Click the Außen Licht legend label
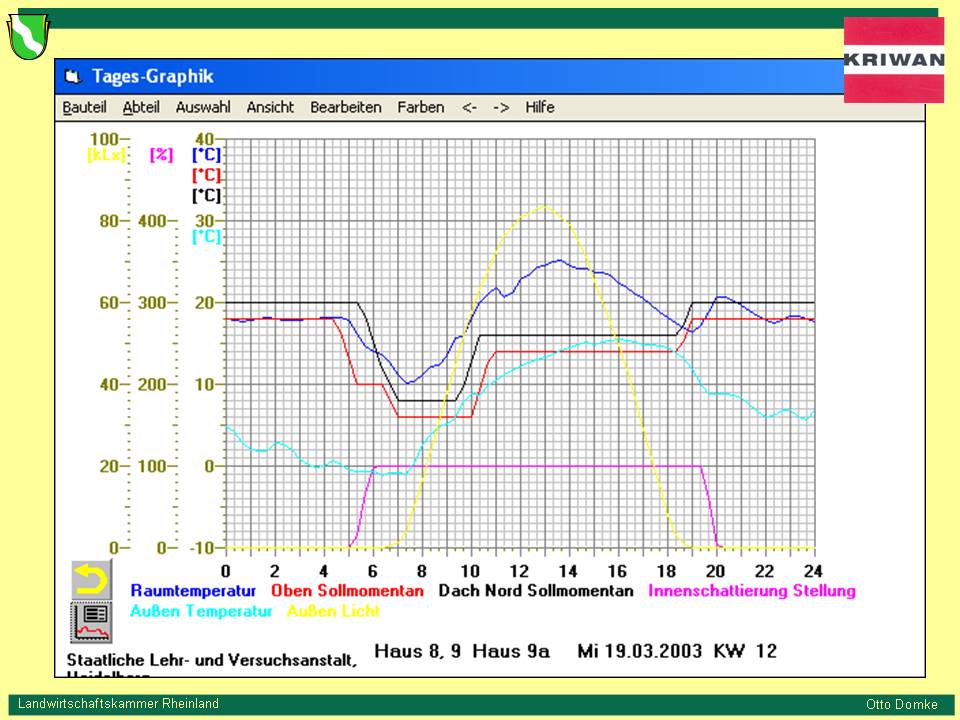 tap(333, 611)
